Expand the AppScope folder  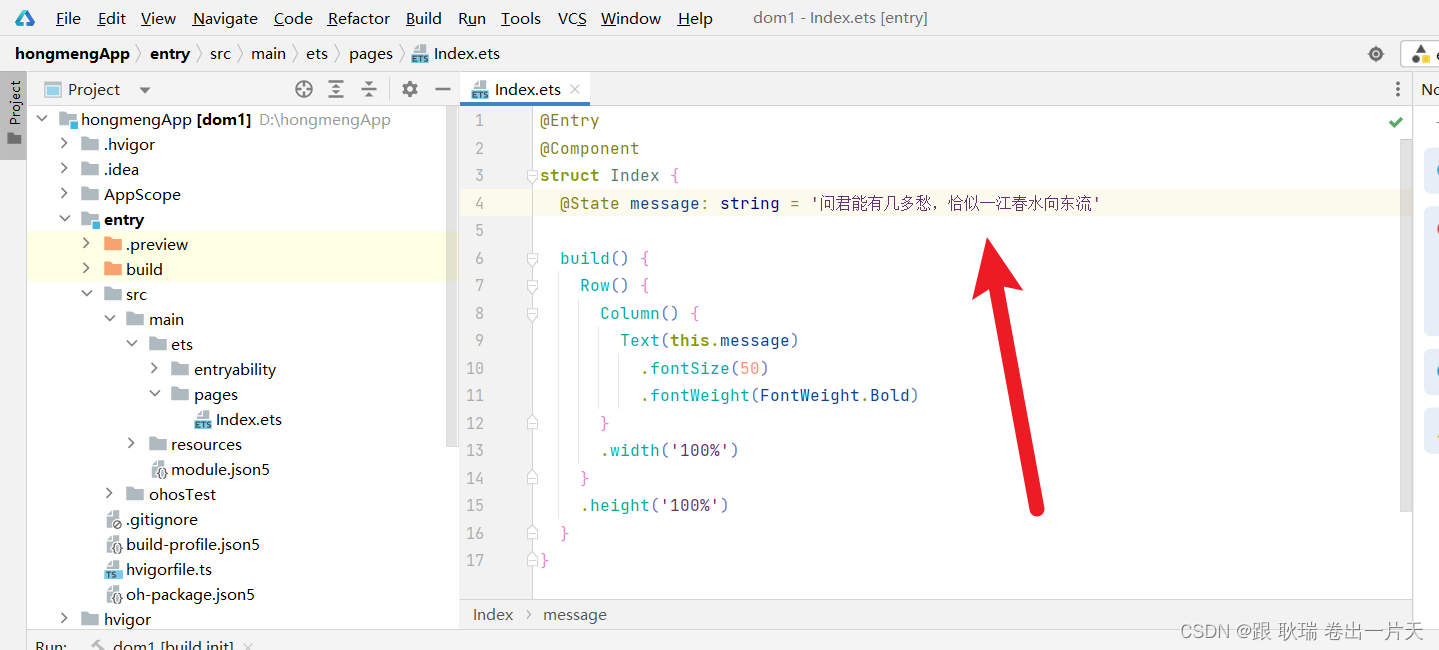pyautogui.click(x=65, y=194)
